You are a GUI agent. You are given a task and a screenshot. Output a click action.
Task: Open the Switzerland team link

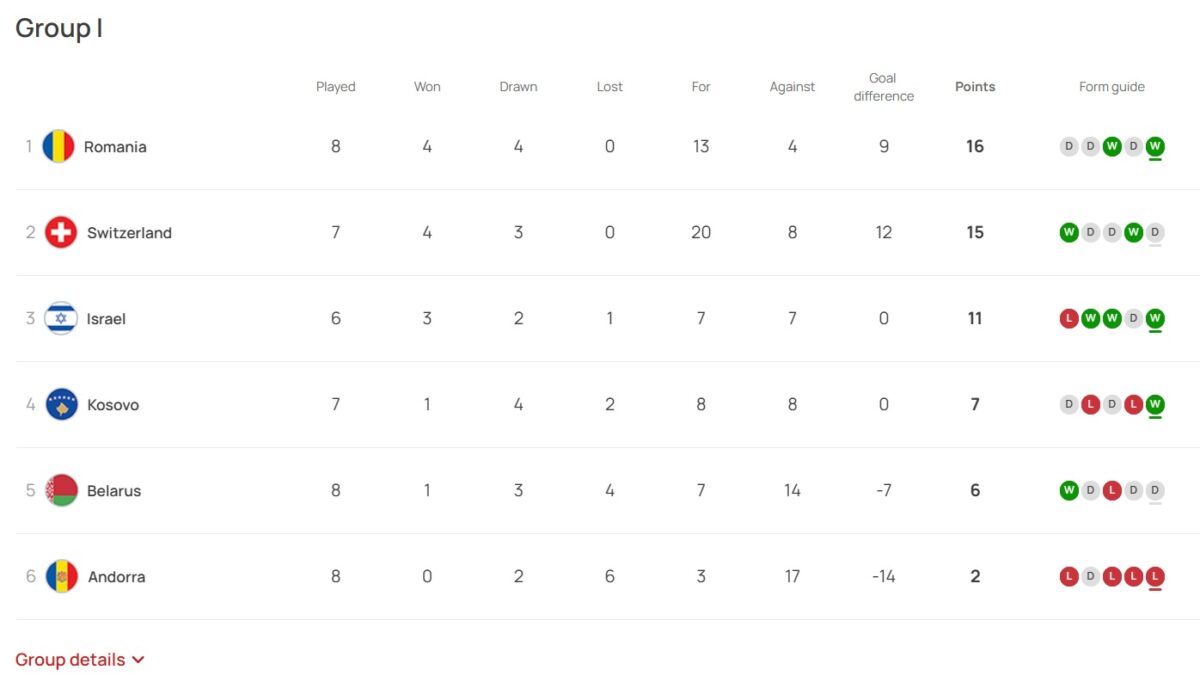tap(129, 233)
